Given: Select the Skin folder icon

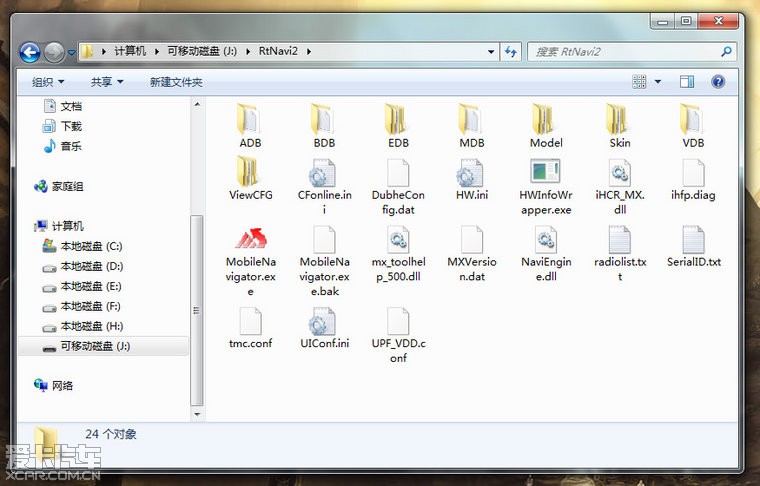Looking at the screenshot, I should tap(618, 119).
